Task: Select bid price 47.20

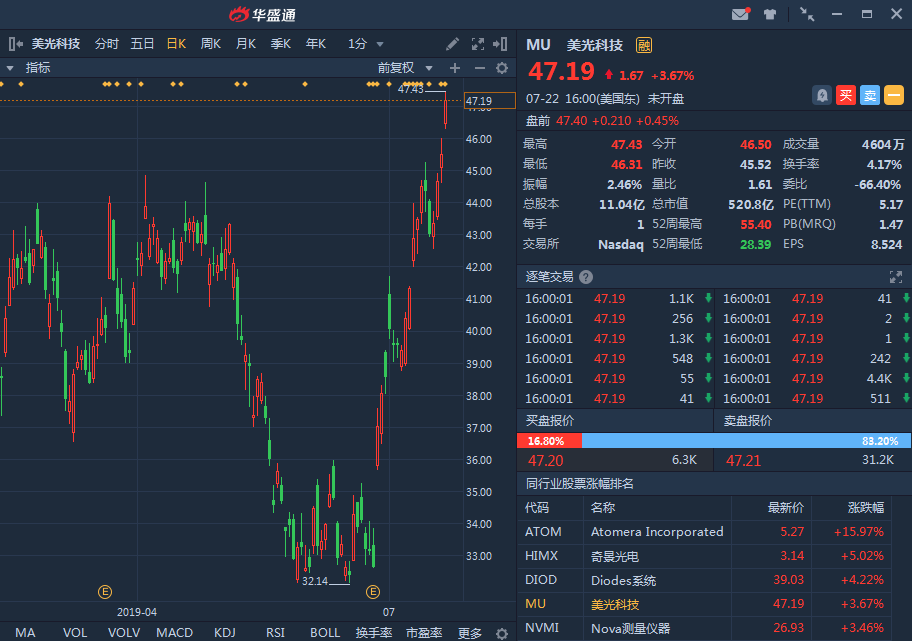Action: click(546, 461)
